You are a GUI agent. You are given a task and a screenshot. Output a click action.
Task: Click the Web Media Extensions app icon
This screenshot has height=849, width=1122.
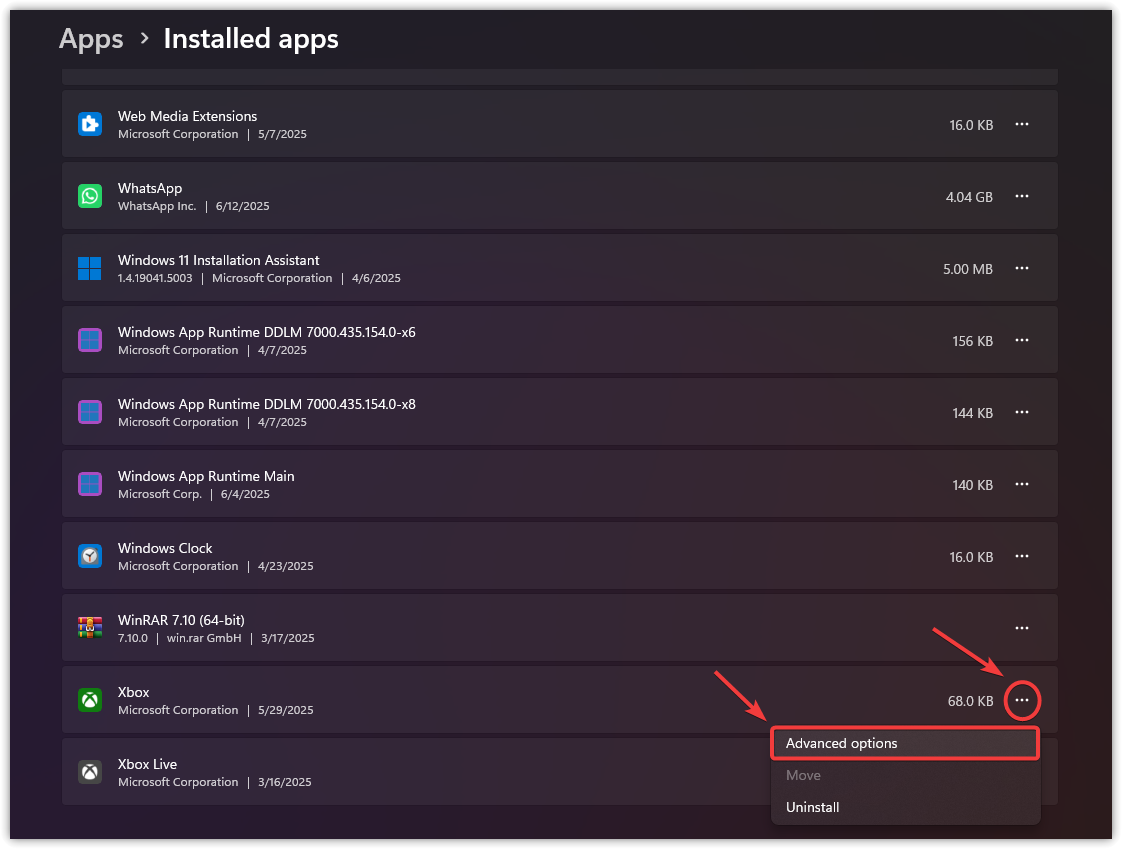[x=90, y=124]
